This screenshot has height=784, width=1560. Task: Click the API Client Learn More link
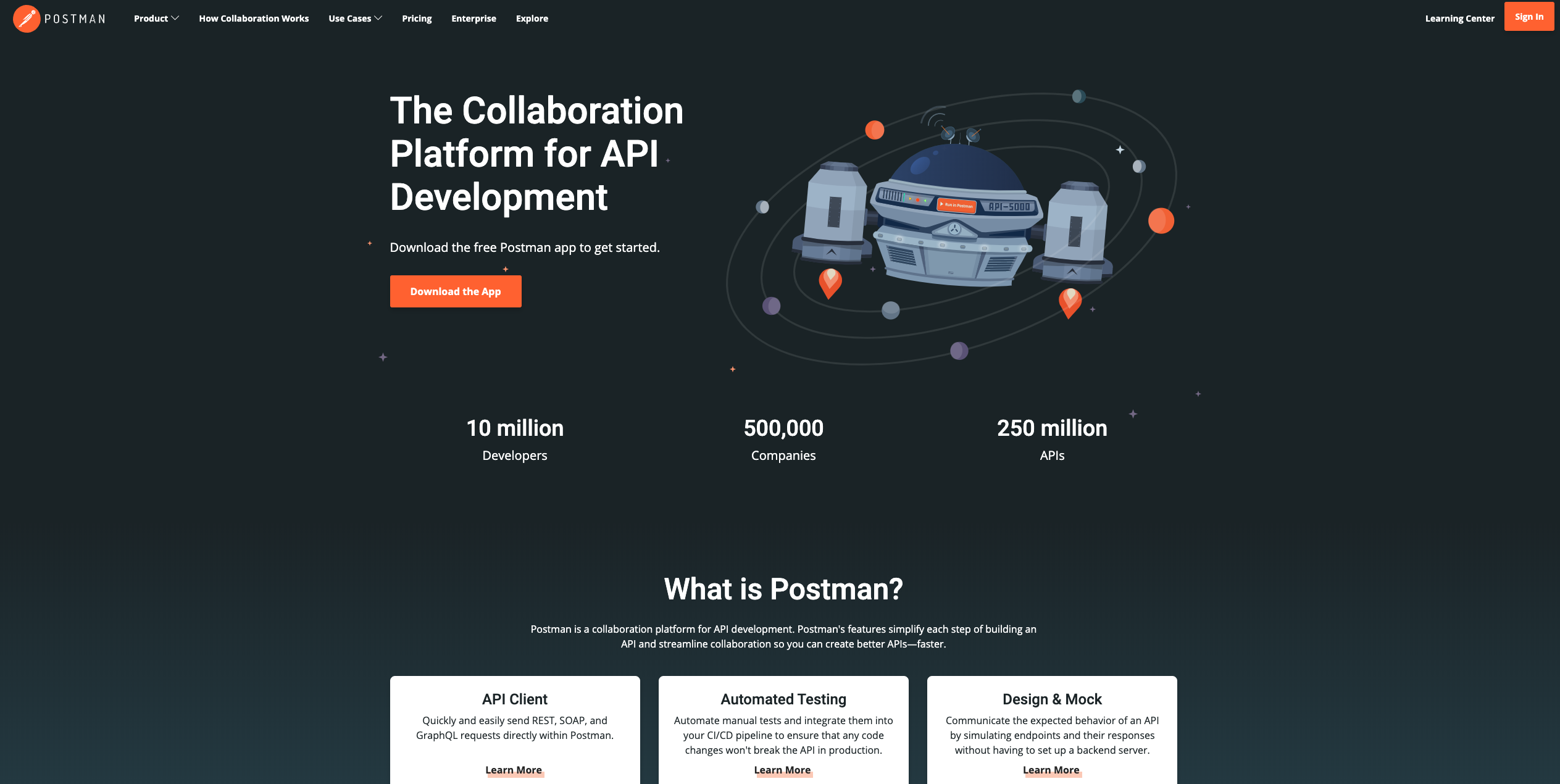[x=514, y=769]
